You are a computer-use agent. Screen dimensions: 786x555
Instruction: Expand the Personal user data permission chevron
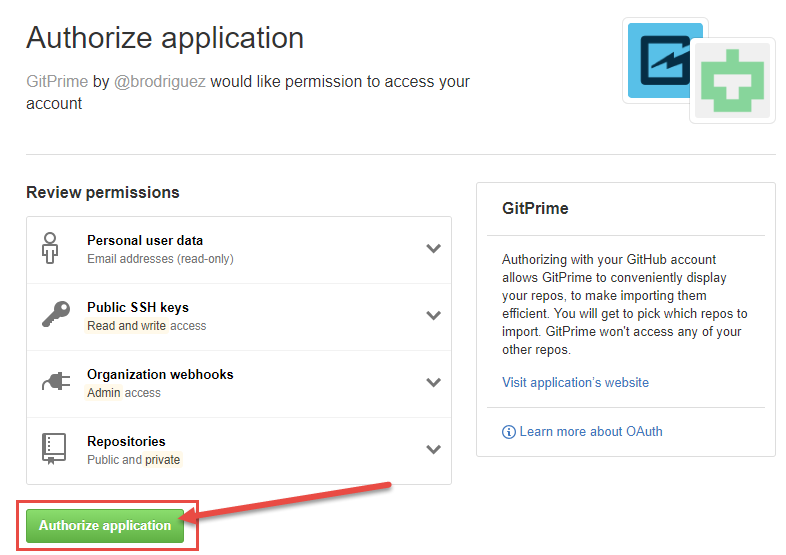(433, 248)
